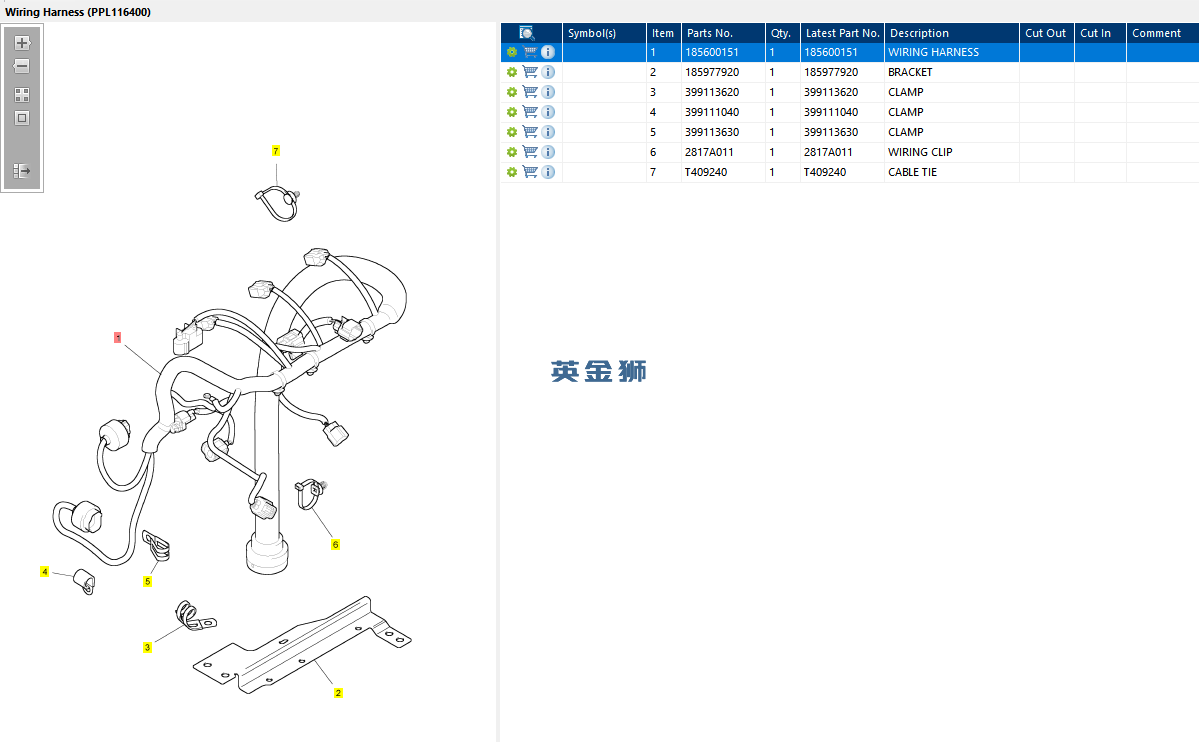The height and width of the screenshot is (742, 1199).
Task: Click callout label 4 in diagram
Action: [x=44, y=571]
